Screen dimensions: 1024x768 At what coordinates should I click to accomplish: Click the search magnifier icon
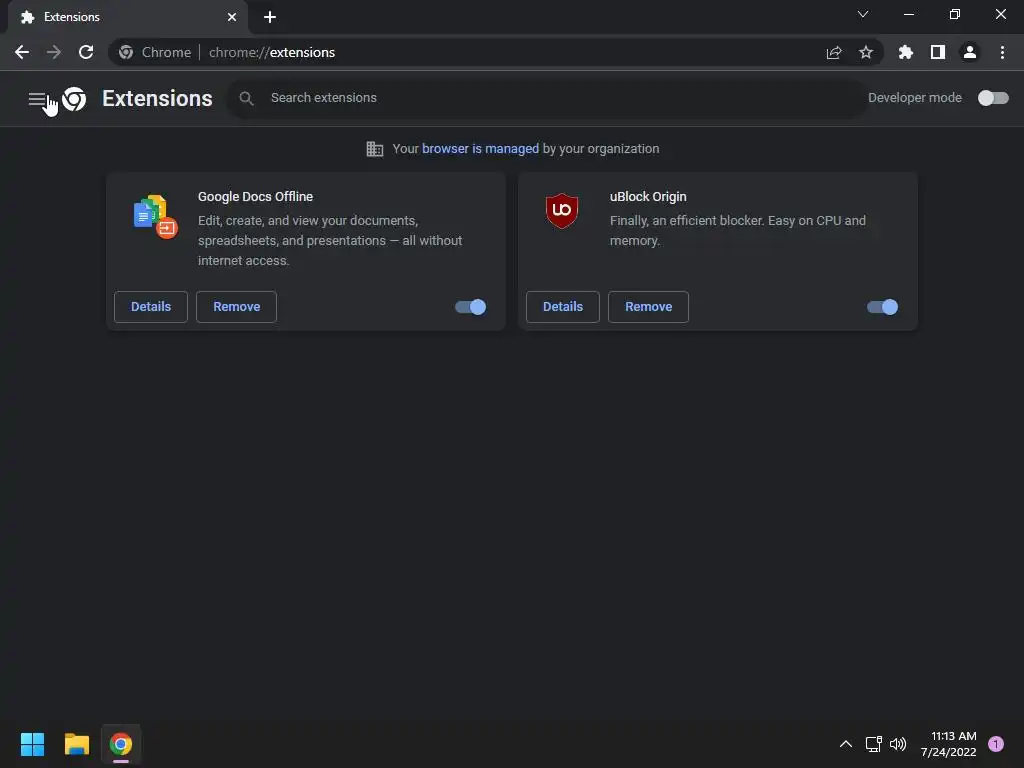246,98
